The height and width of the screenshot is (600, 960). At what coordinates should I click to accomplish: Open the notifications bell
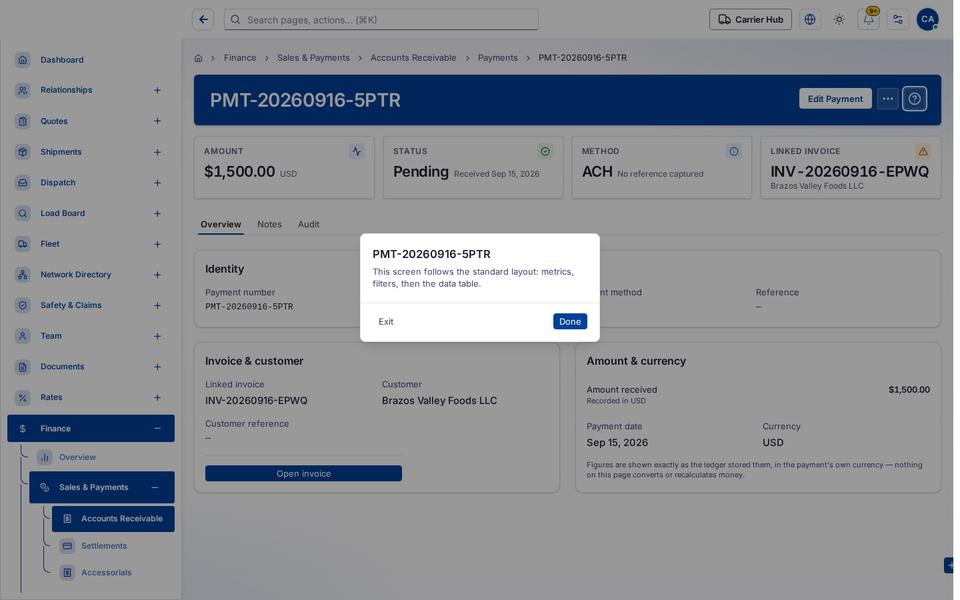coord(868,20)
